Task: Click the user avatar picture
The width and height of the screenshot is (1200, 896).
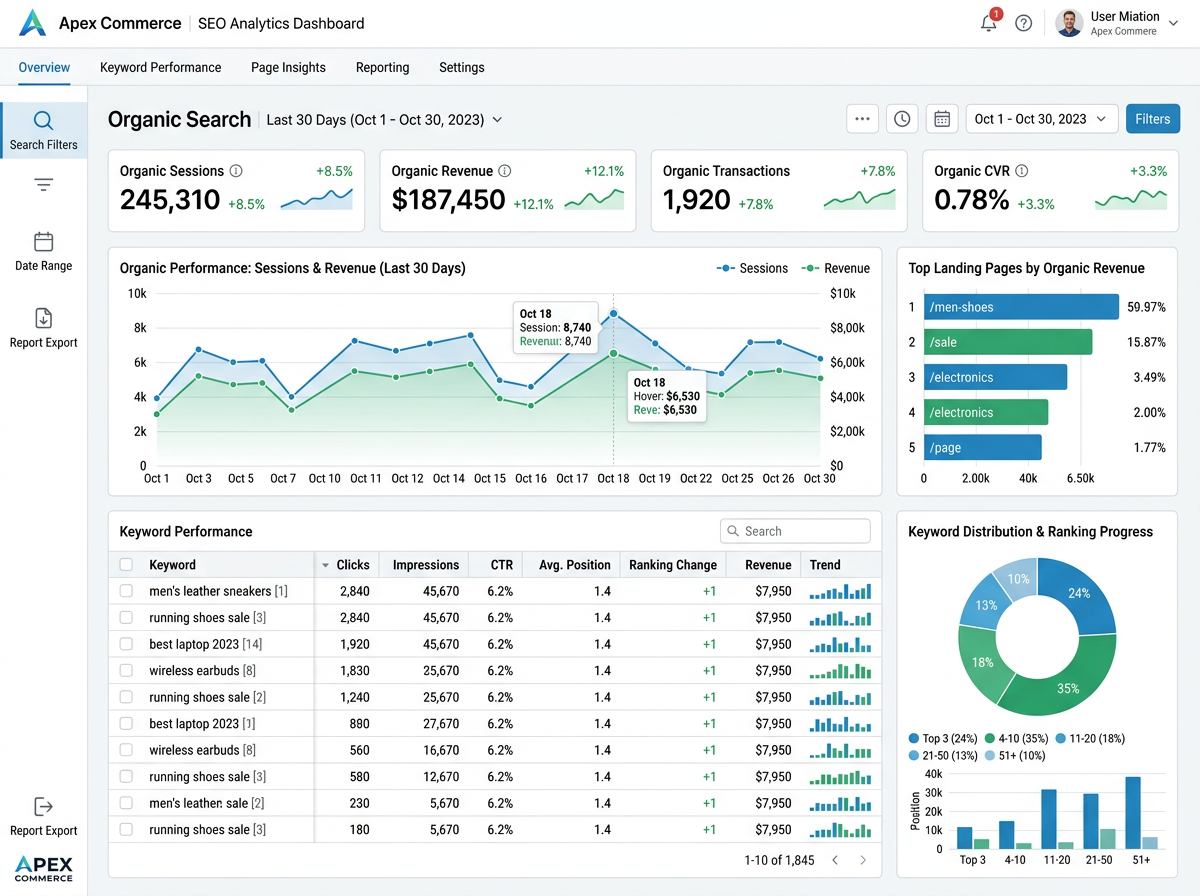Action: pos(1069,23)
